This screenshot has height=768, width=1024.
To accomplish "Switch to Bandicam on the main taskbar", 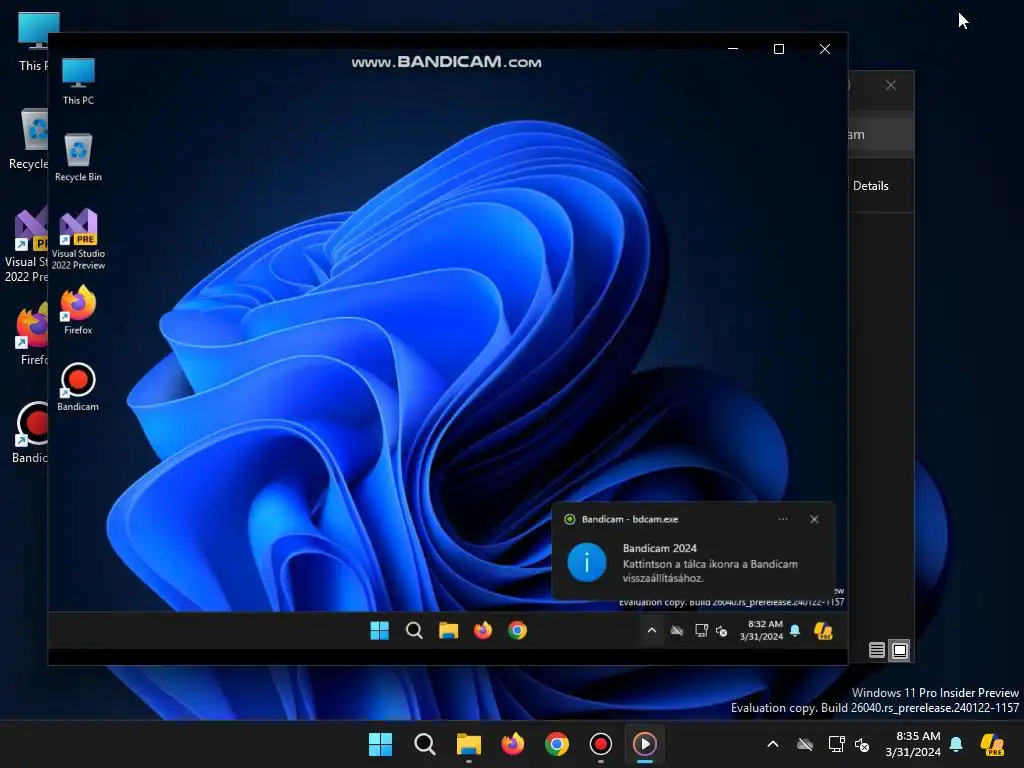I will (601, 744).
